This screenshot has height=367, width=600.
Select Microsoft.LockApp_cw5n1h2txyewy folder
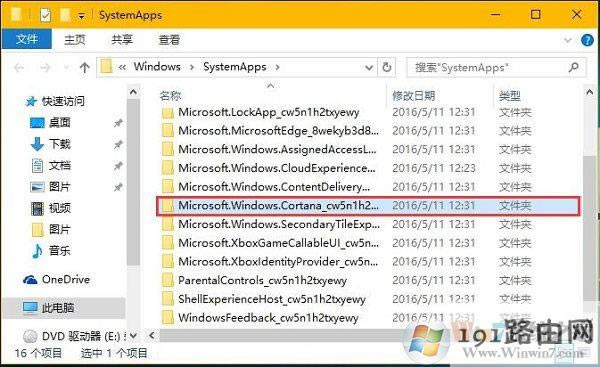269,112
